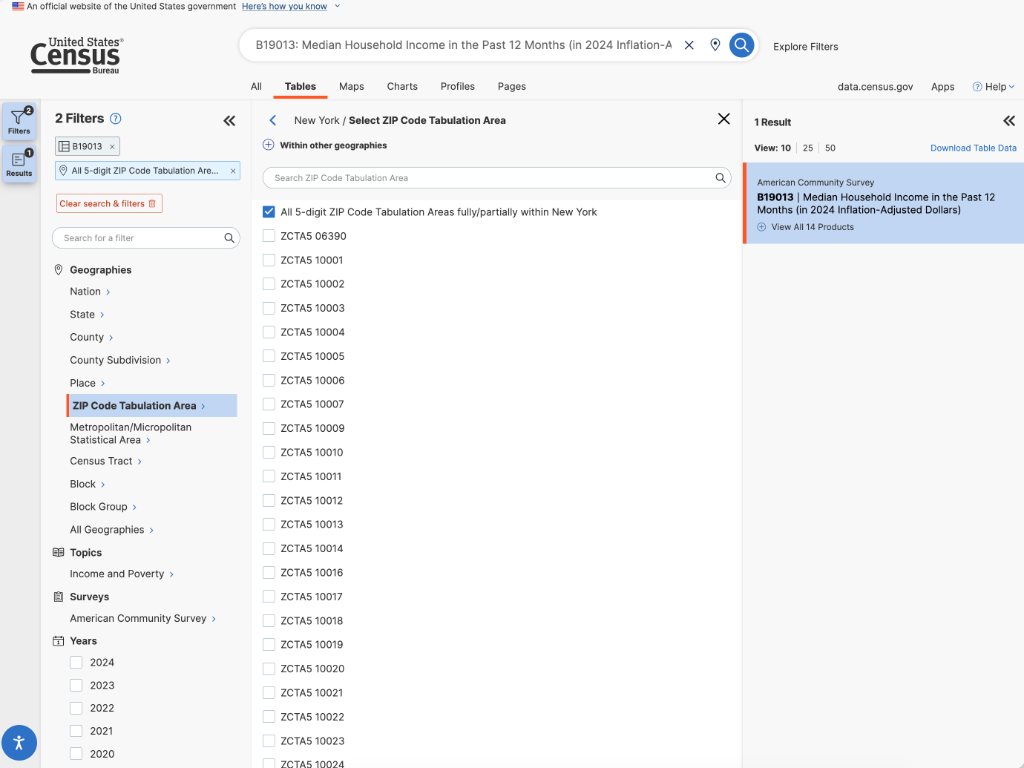Go back to New York geography level

(x=273, y=120)
